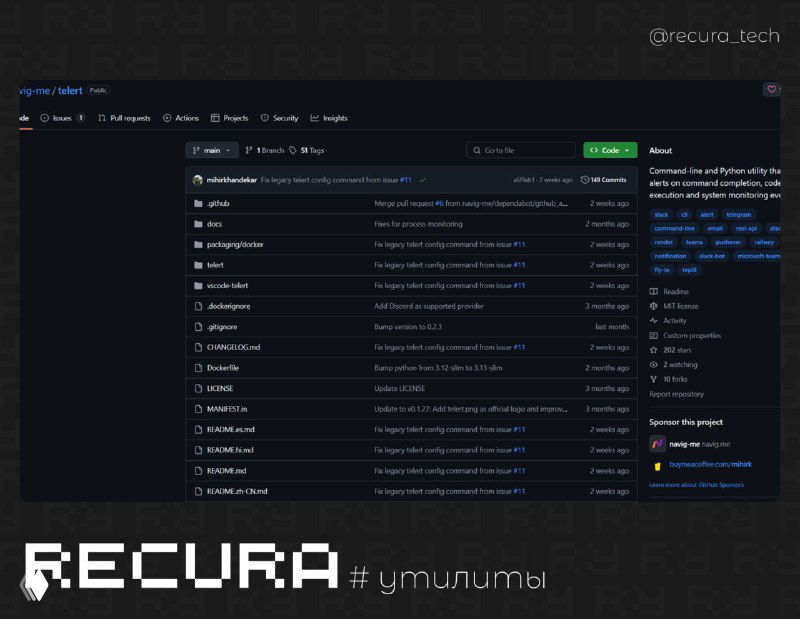The width and height of the screenshot is (800, 619).
Task: Click the Readme book icon in About sidebar
Action: [654, 290]
